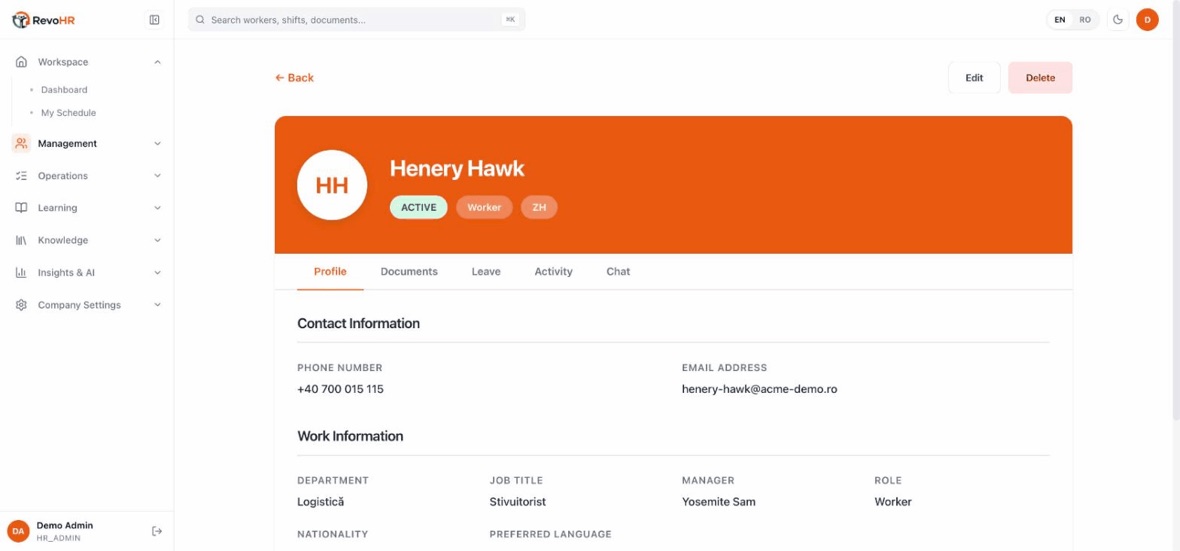The image size is (1180, 551).
Task: Toggle dark mode moon icon
Action: point(1118,20)
